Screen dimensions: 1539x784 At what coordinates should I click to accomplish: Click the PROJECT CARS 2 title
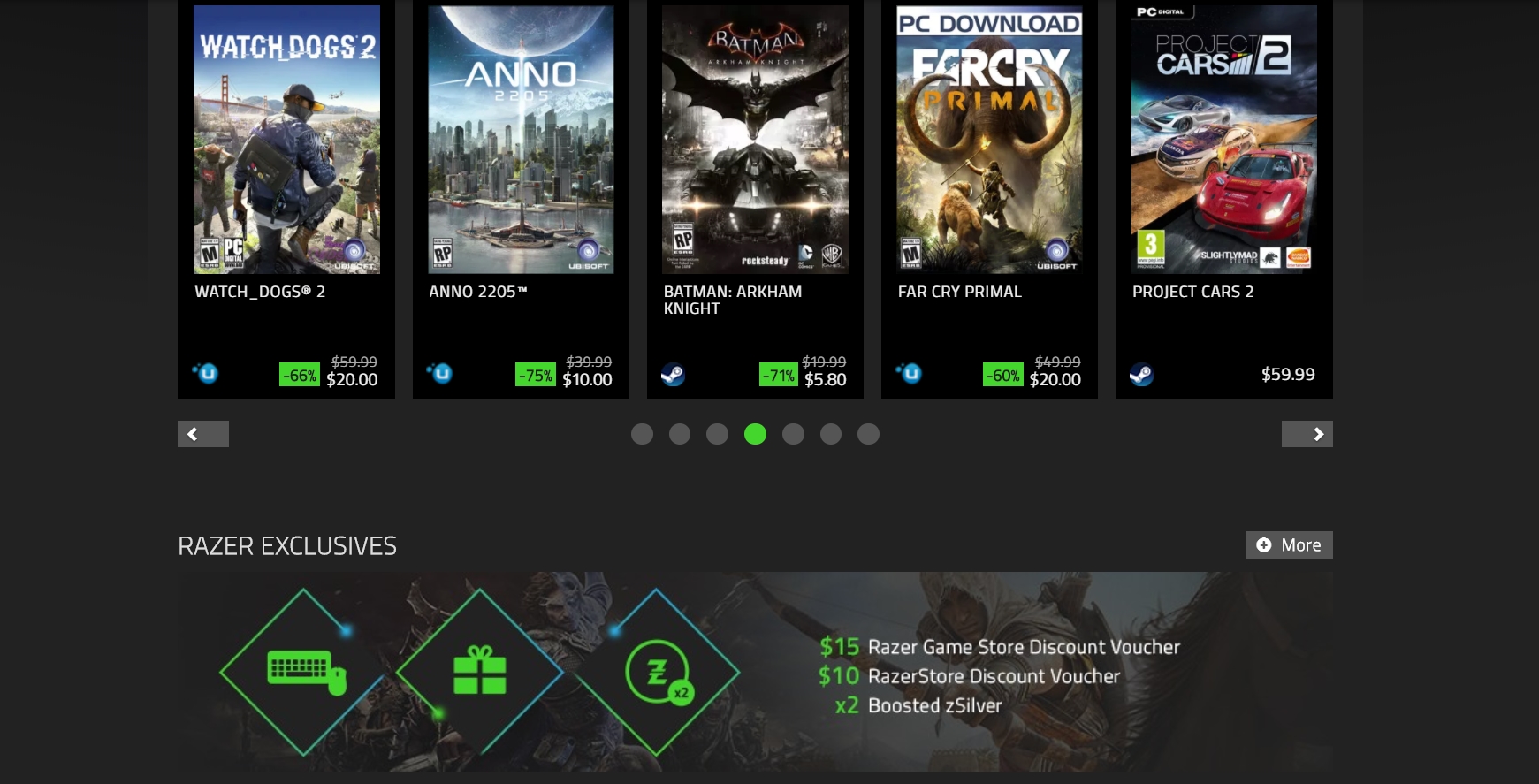click(x=1193, y=292)
